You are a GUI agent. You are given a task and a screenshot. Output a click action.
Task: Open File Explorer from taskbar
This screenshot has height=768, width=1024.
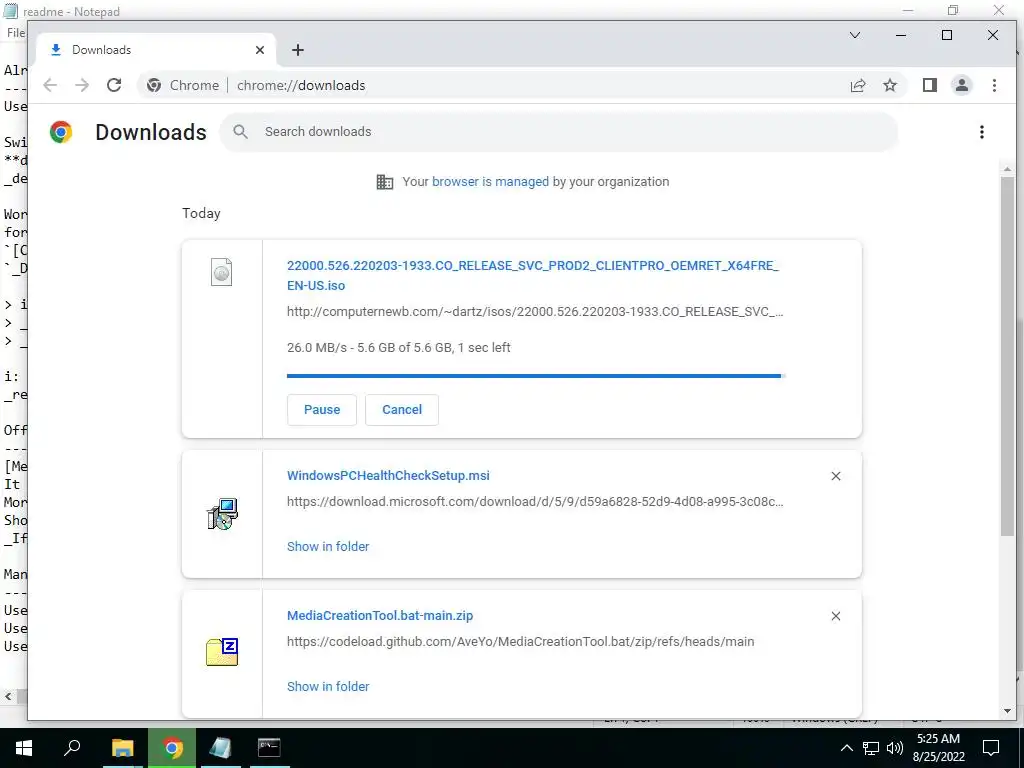(x=122, y=748)
